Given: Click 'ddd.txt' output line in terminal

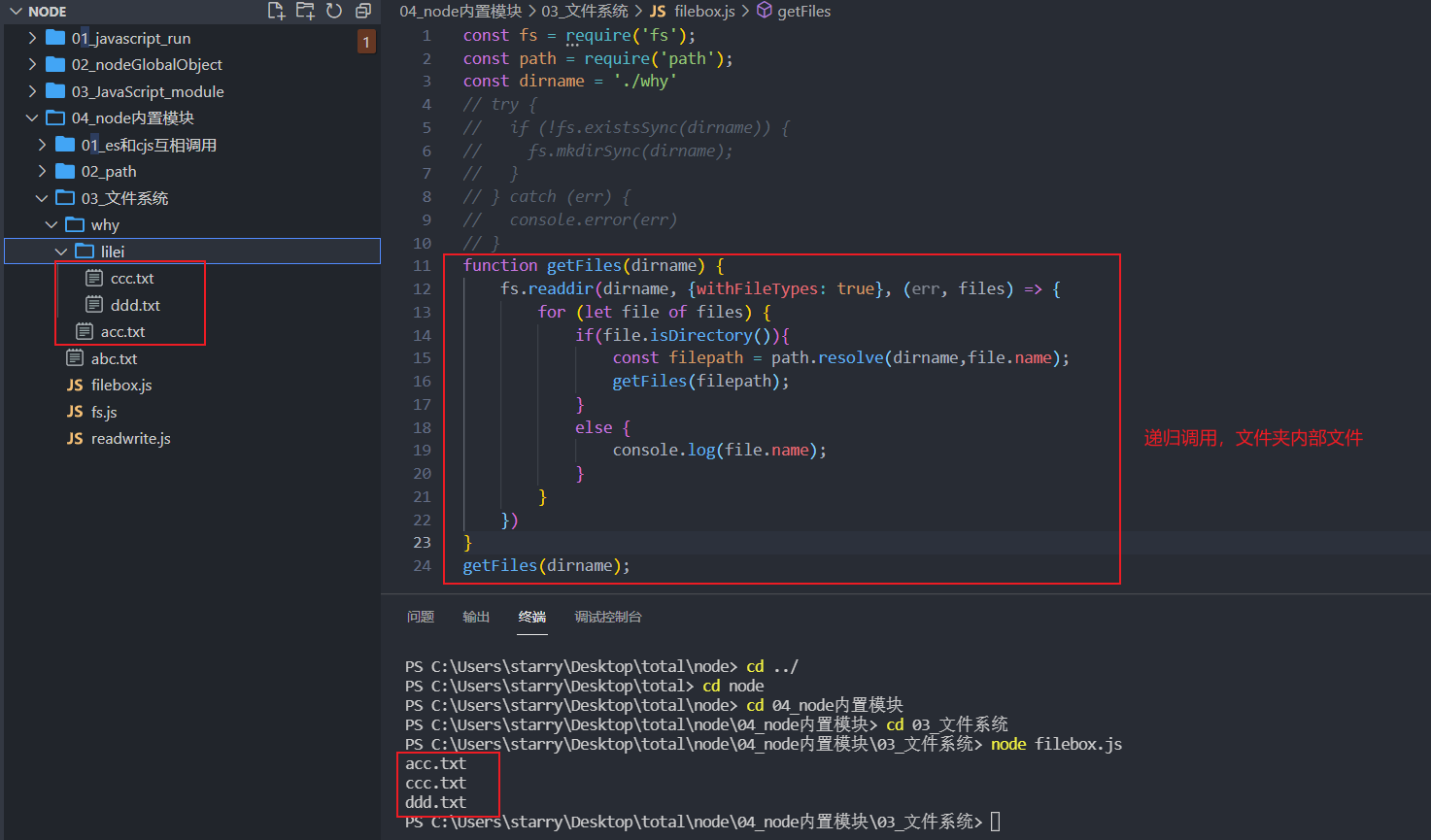Looking at the screenshot, I should click(435, 803).
